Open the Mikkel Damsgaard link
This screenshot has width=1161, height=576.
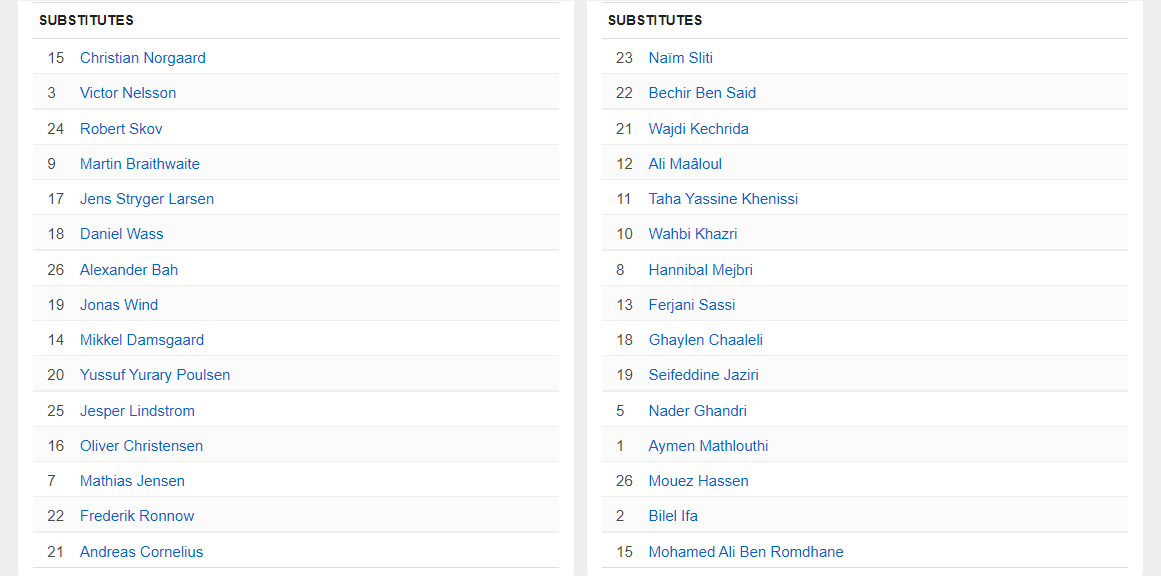(x=140, y=340)
